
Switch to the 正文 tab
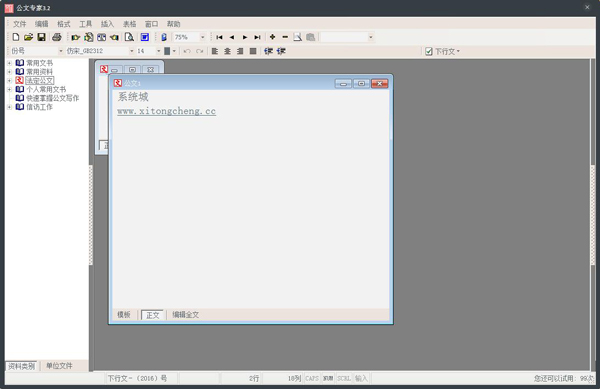tap(152, 315)
